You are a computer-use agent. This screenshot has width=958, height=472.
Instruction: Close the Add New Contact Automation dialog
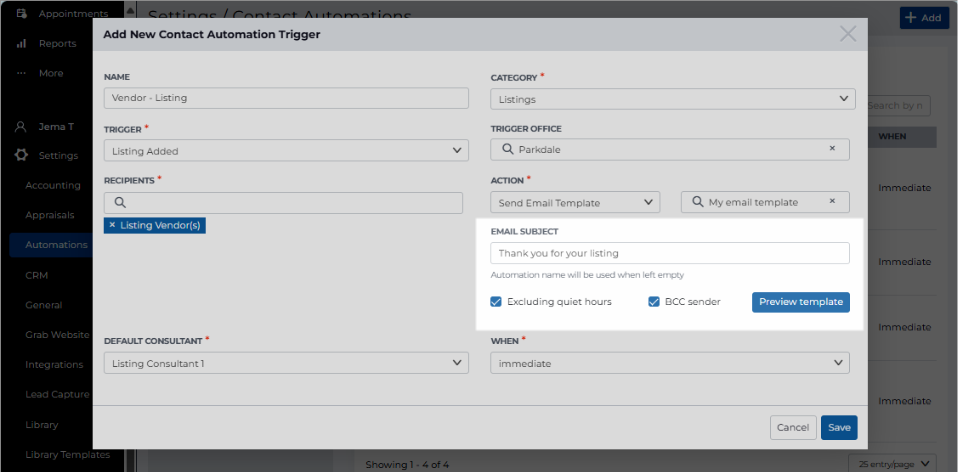click(x=847, y=34)
